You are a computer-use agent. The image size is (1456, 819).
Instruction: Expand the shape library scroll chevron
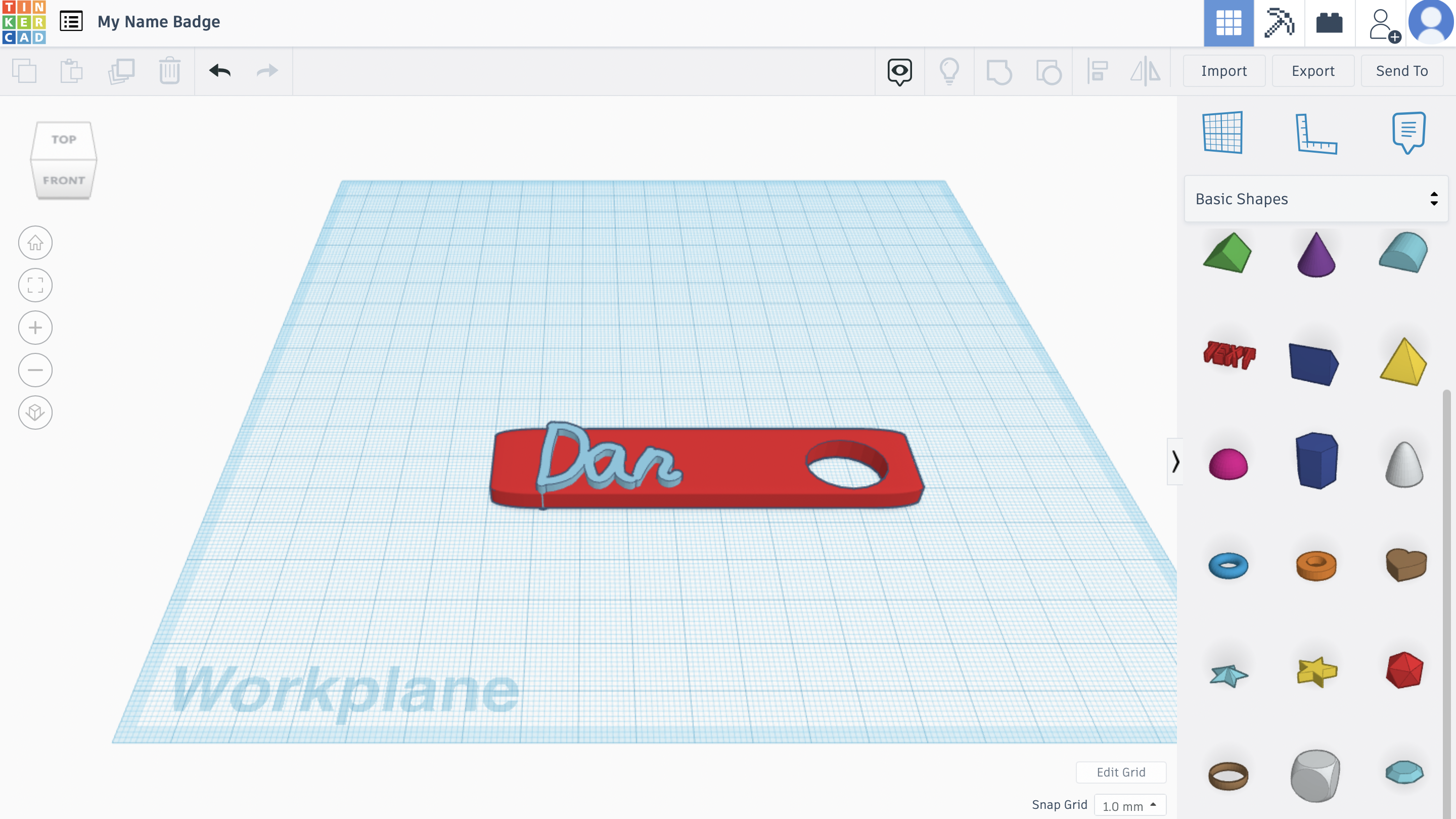[x=1175, y=462]
